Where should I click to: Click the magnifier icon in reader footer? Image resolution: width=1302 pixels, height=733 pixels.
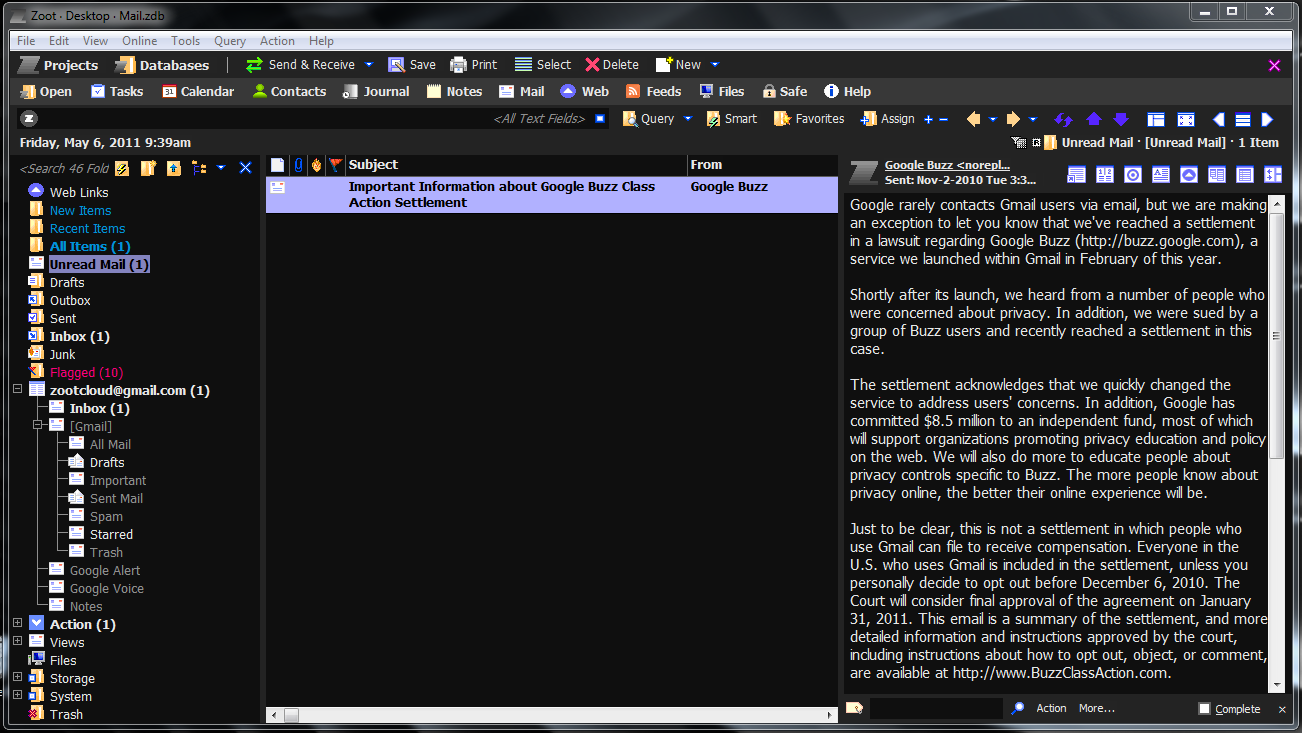click(x=1017, y=708)
